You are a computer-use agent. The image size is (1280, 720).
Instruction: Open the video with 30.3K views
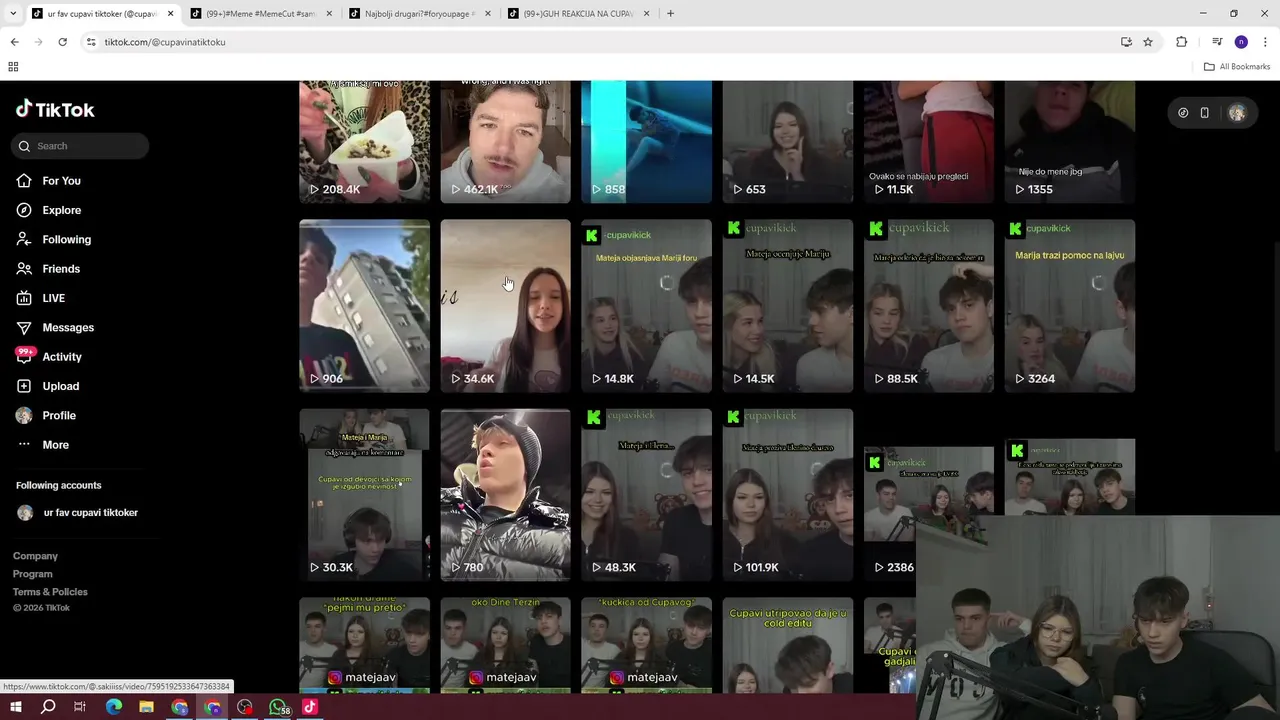click(x=364, y=495)
